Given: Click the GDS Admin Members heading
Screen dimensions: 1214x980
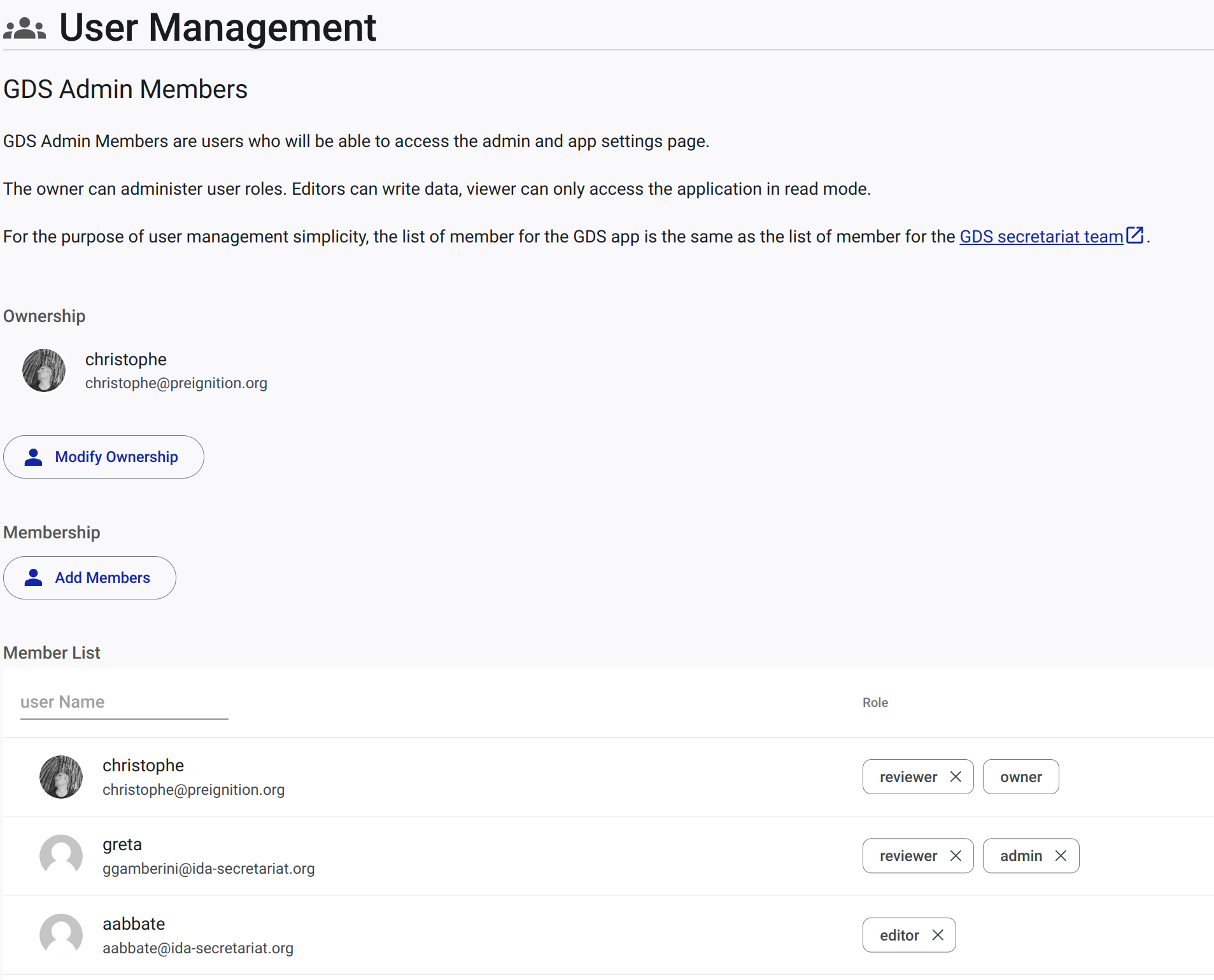Looking at the screenshot, I should 125,89.
